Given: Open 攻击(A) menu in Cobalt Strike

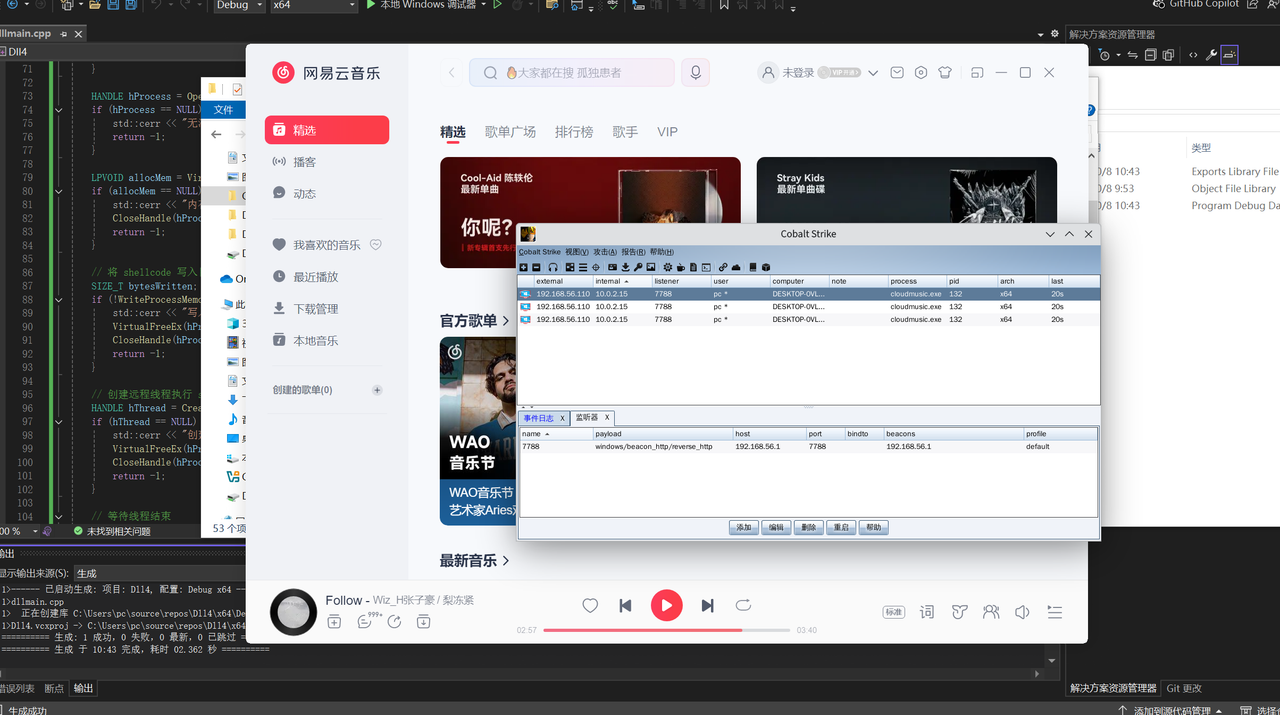Looking at the screenshot, I should coord(605,252).
